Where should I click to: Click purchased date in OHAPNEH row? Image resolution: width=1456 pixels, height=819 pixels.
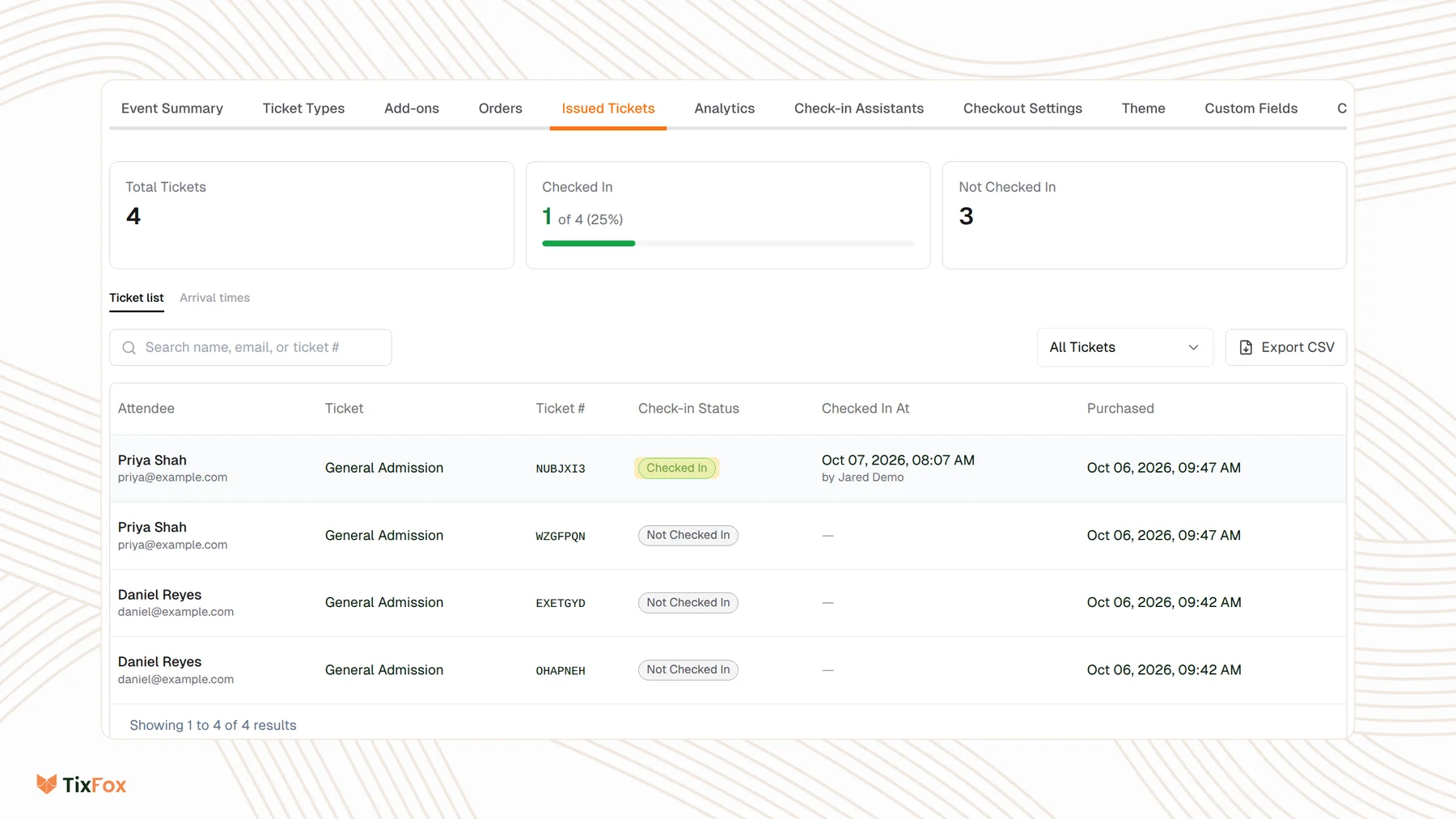coord(1164,670)
